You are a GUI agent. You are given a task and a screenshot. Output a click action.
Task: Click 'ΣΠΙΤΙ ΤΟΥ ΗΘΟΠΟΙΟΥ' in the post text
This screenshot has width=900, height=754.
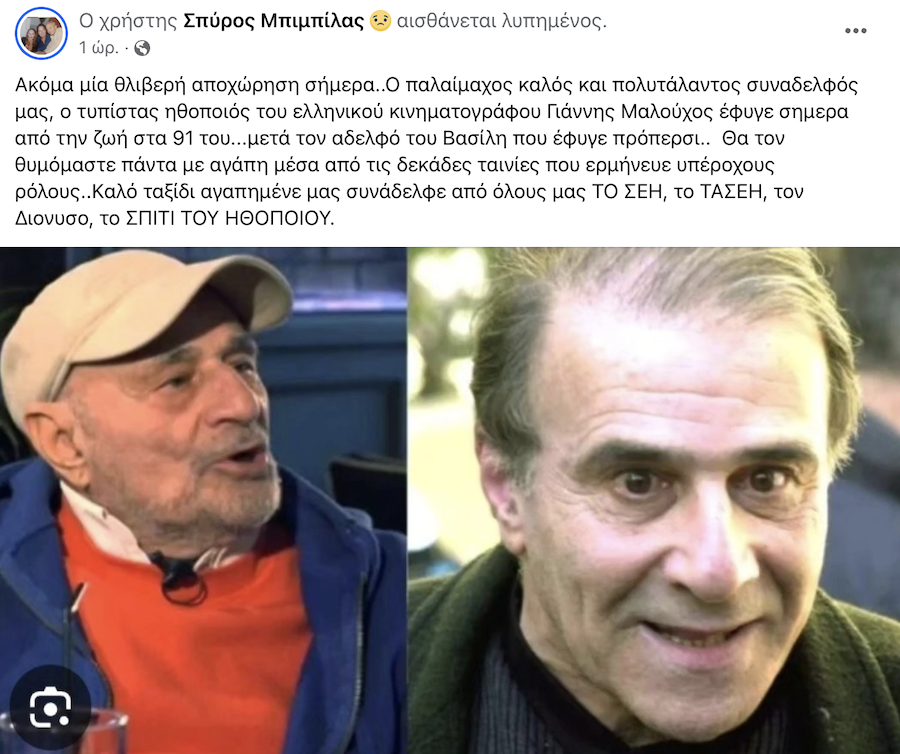coord(229,218)
